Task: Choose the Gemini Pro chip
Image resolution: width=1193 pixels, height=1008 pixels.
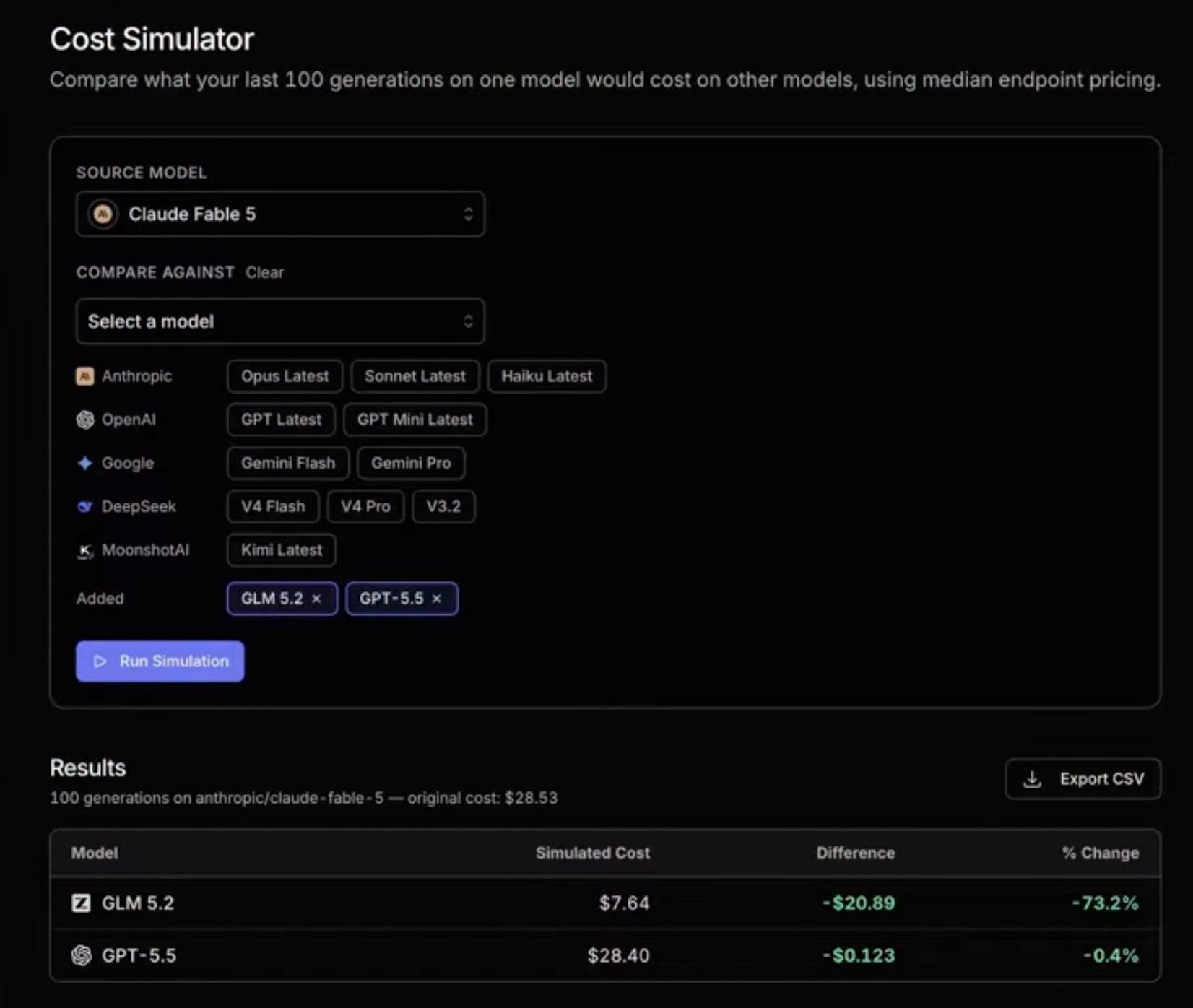Action: pos(411,463)
